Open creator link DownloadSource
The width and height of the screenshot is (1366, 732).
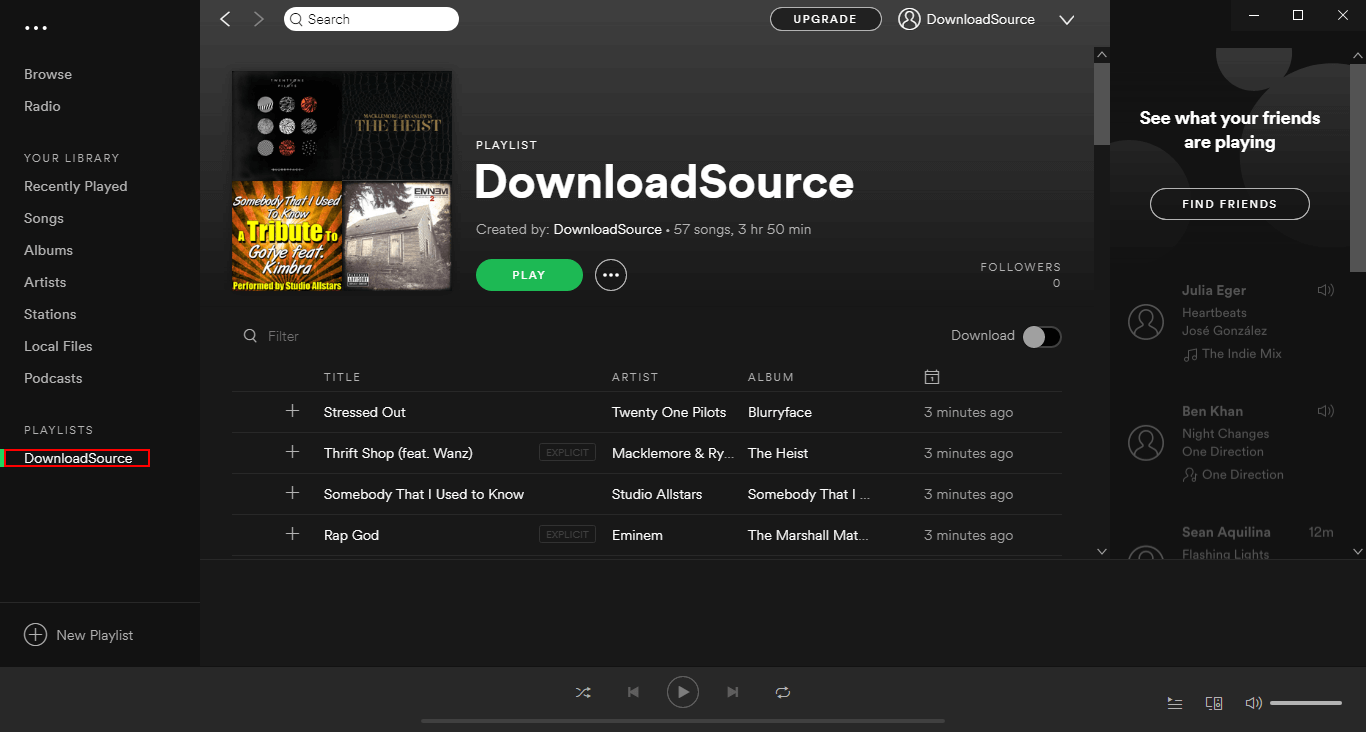pyautogui.click(x=608, y=229)
